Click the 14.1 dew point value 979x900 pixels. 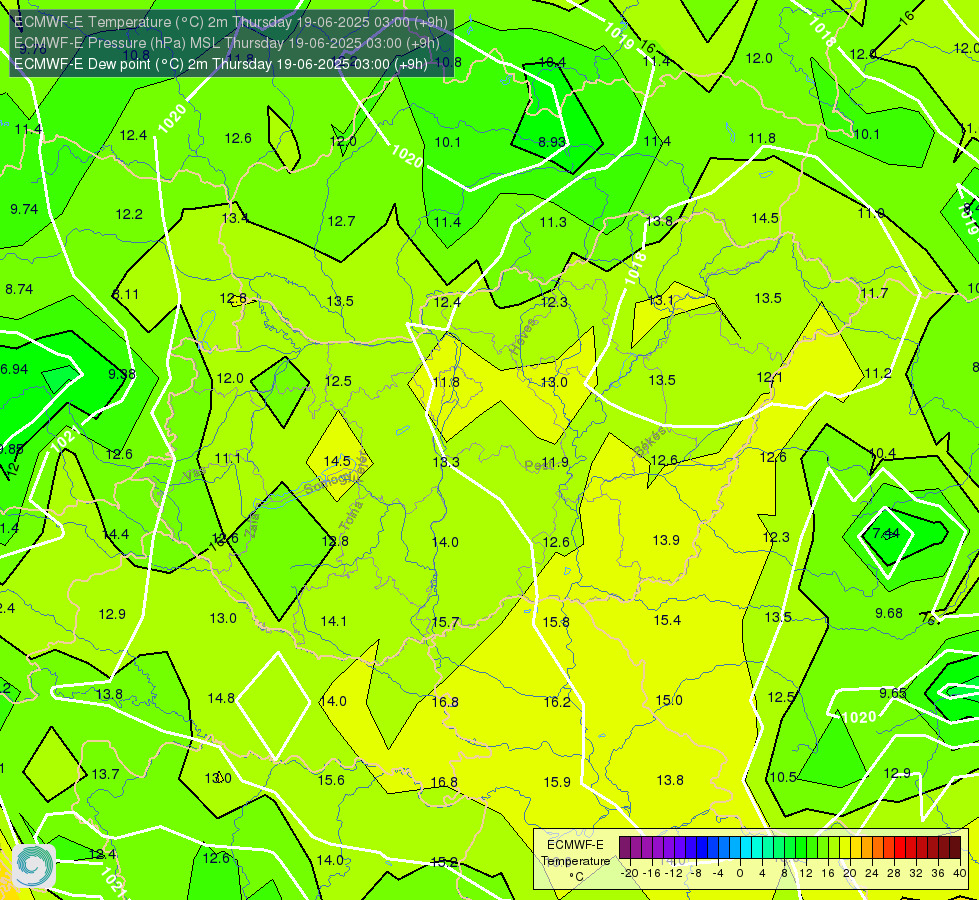[x=333, y=621]
